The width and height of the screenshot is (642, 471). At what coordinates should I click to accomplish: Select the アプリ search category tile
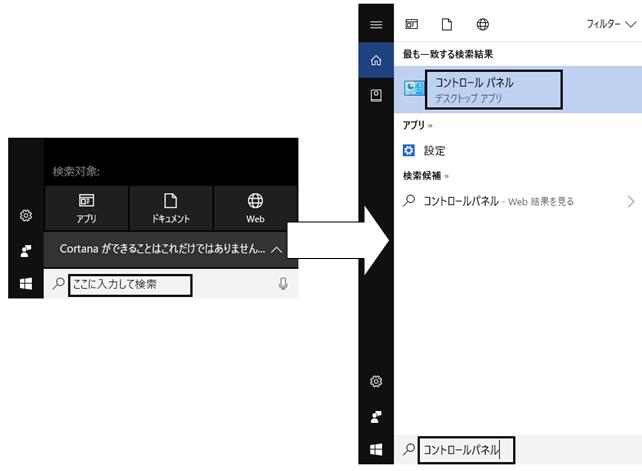[86, 208]
